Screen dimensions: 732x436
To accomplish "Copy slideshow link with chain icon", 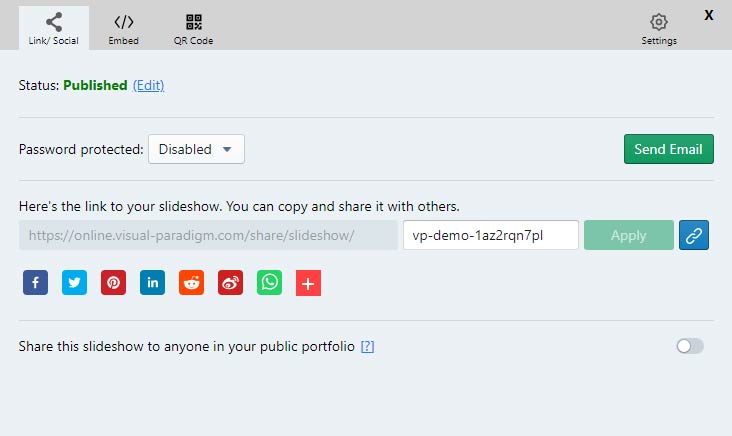I will coord(694,235).
